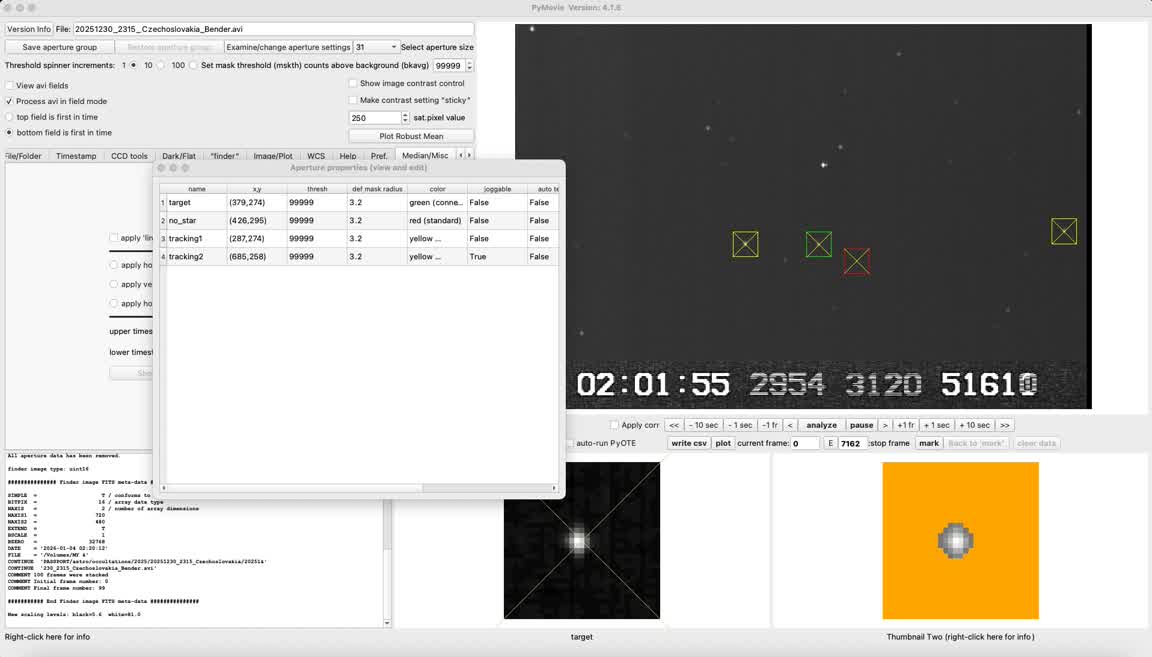Open the aperture size dropdown

(376, 47)
